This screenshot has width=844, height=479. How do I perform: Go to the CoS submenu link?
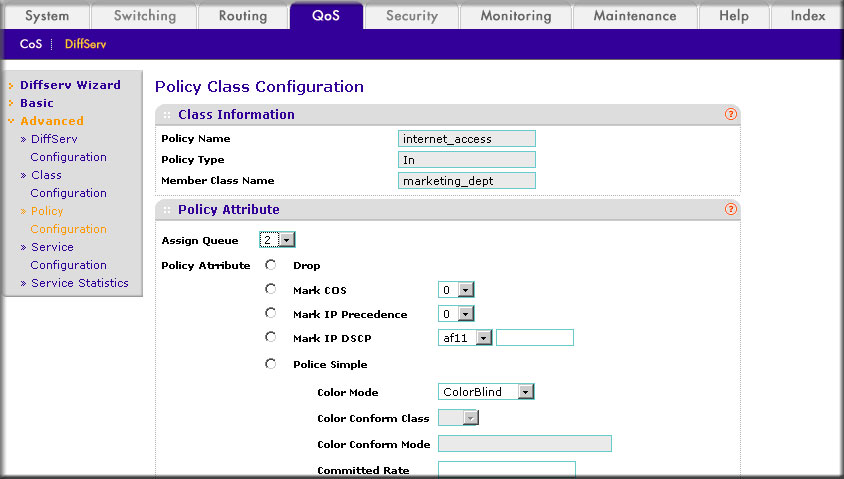(x=31, y=44)
